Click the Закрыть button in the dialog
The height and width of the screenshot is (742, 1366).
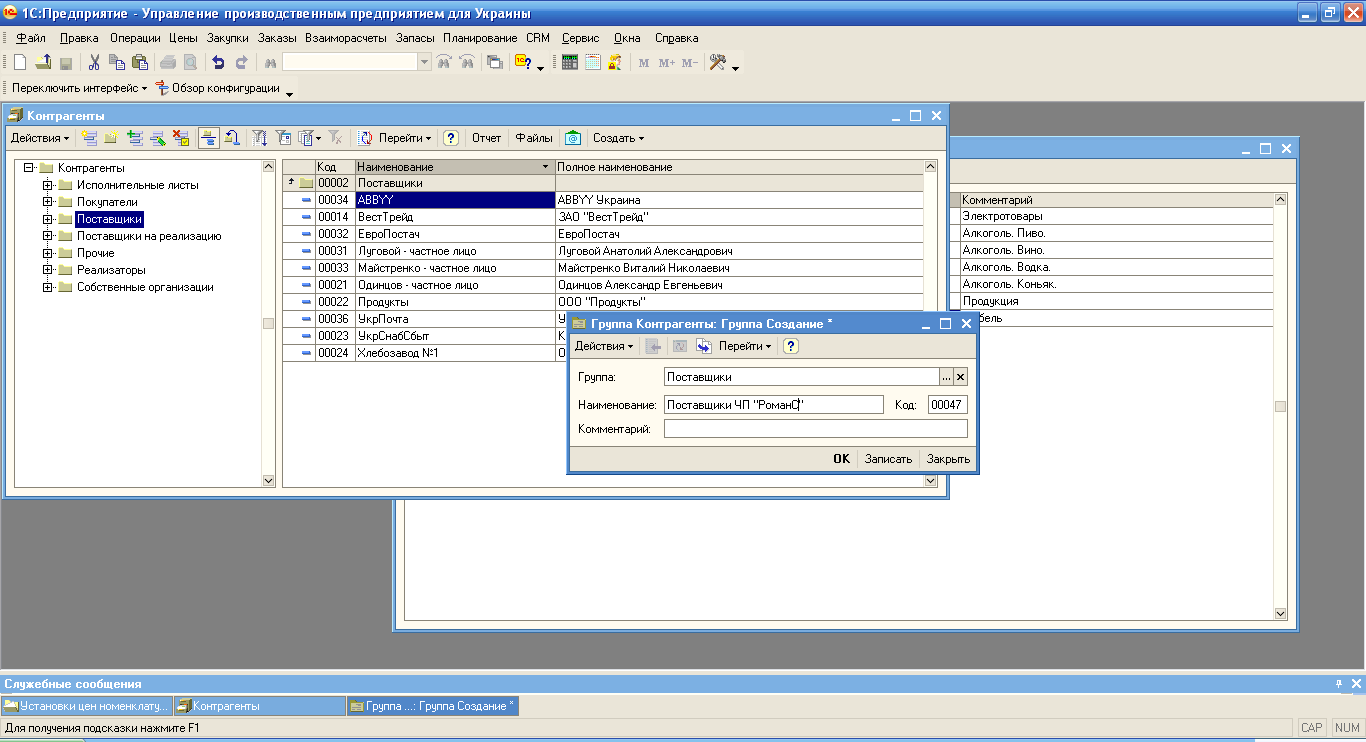948,459
